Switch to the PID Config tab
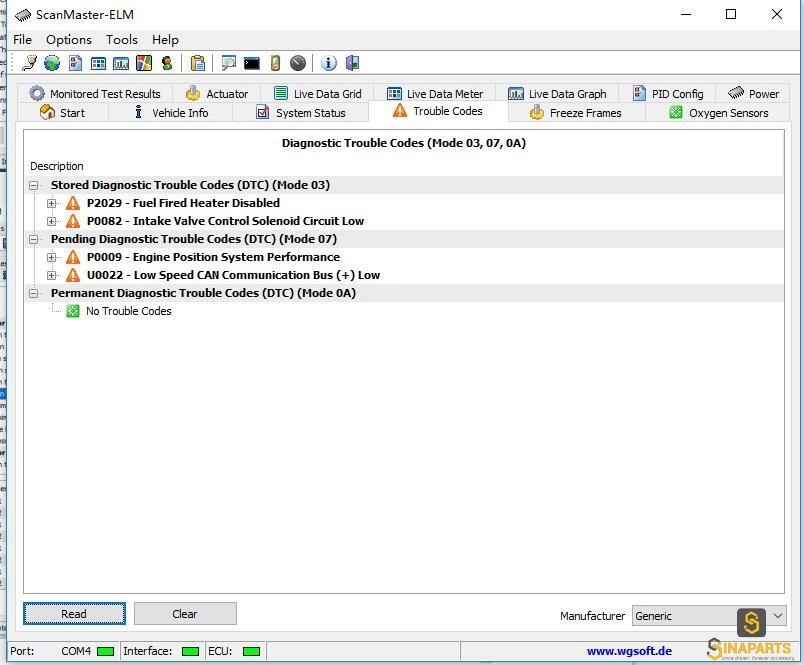 point(668,94)
